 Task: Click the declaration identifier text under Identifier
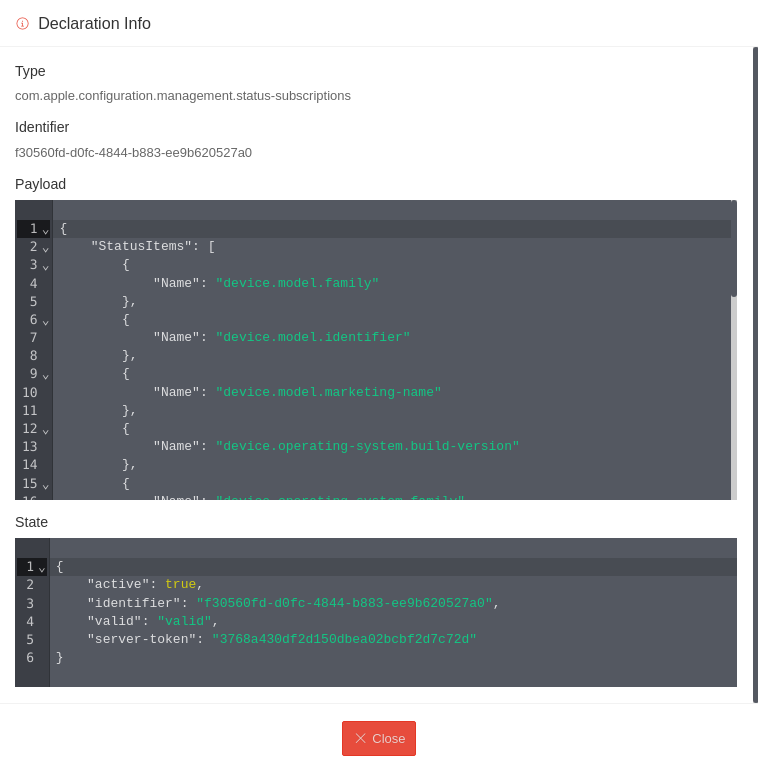pos(133,153)
